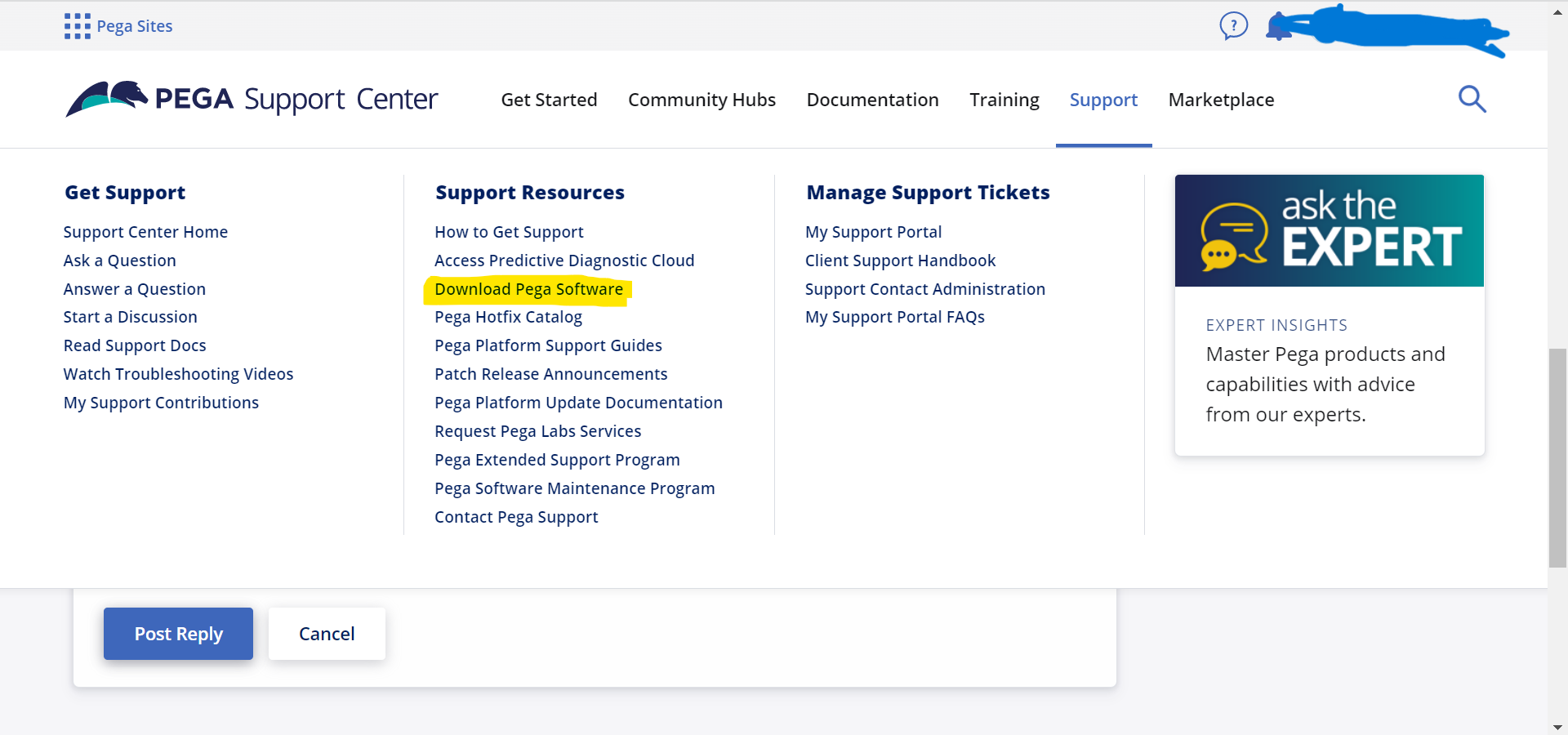
Task: Click Ask a Question under Get Support
Action: click(119, 260)
